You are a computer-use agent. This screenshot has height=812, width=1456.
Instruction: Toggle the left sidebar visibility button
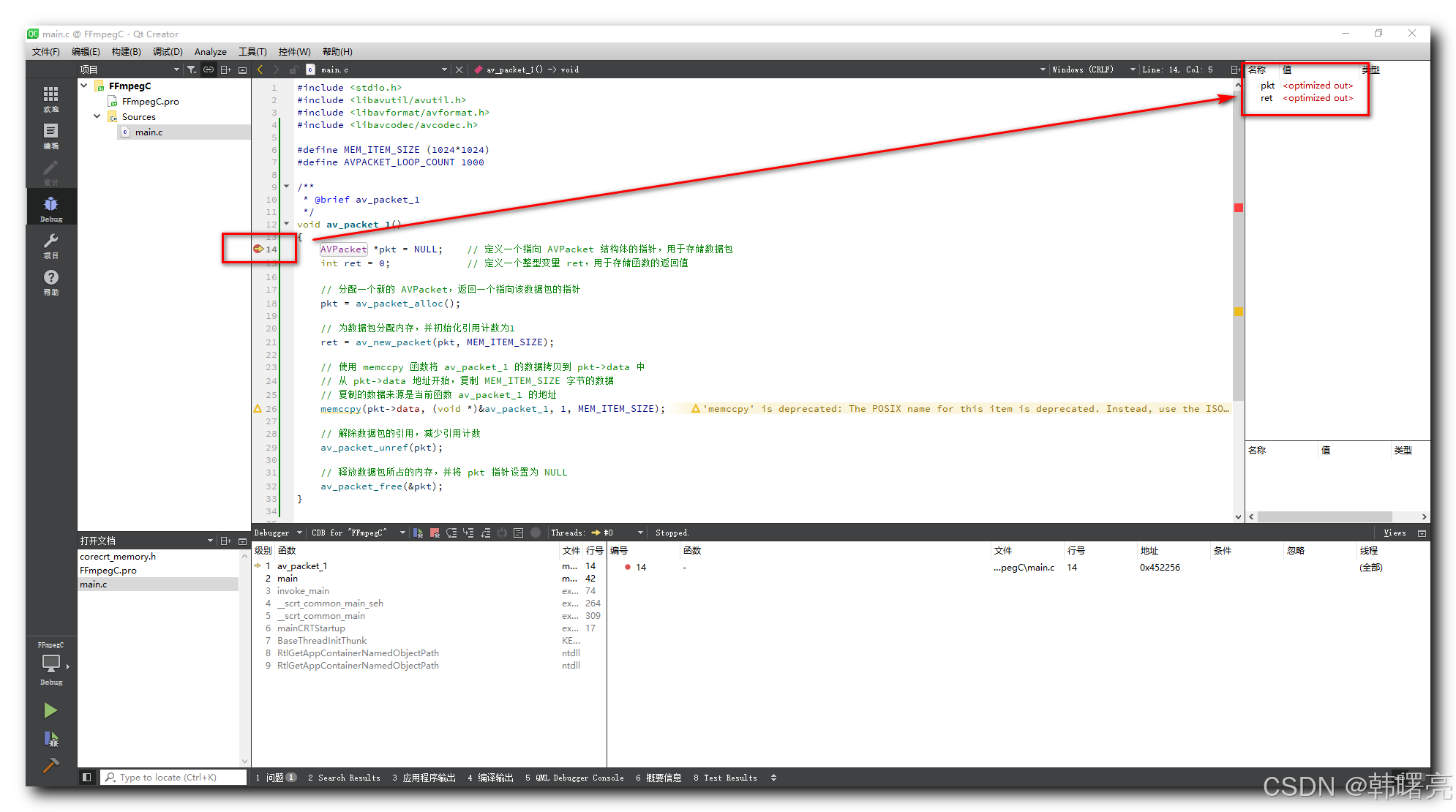click(x=86, y=778)
